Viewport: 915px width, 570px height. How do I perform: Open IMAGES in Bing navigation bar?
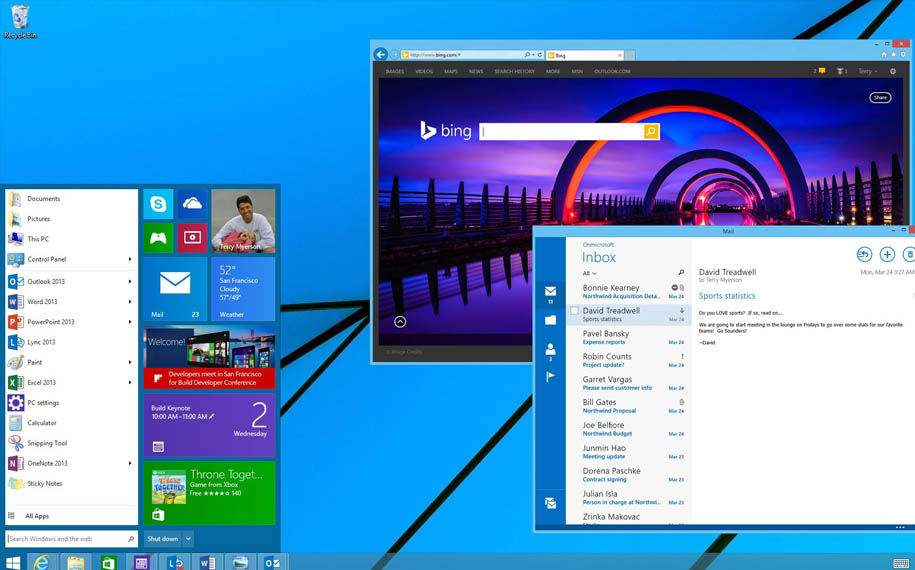(394, 72)
